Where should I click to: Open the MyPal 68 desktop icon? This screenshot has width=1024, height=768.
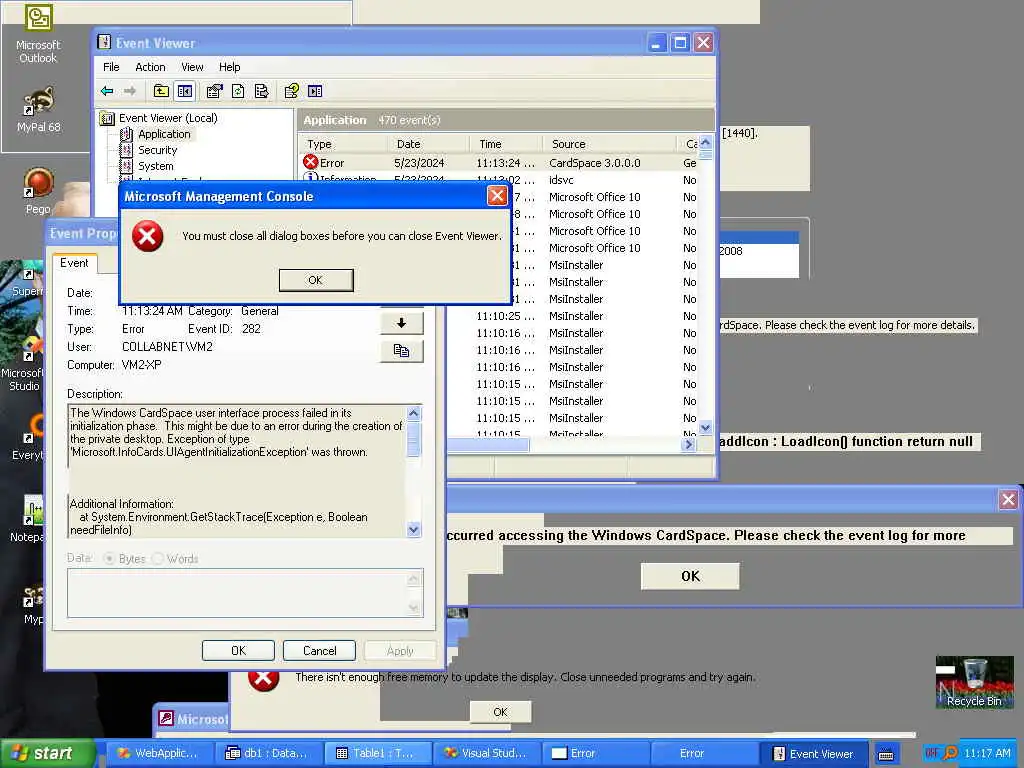tap(39, 109)
